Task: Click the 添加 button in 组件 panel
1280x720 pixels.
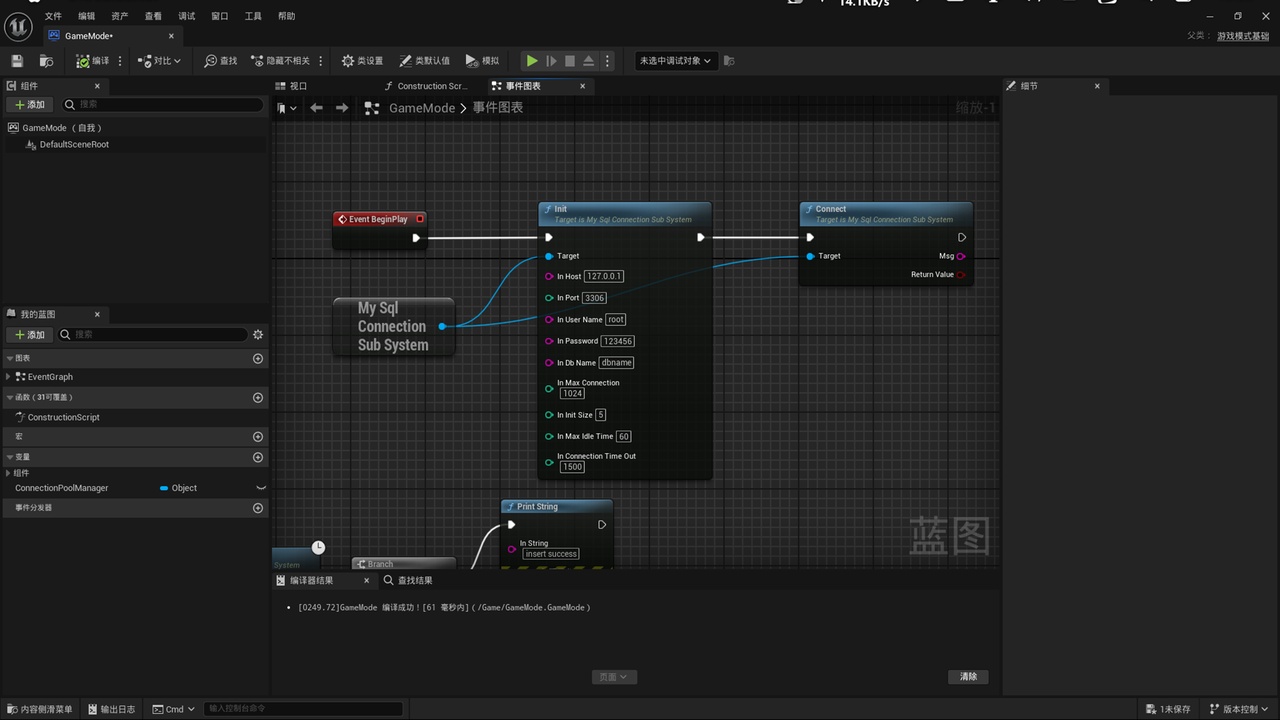Action: click(x=30, y=104)
